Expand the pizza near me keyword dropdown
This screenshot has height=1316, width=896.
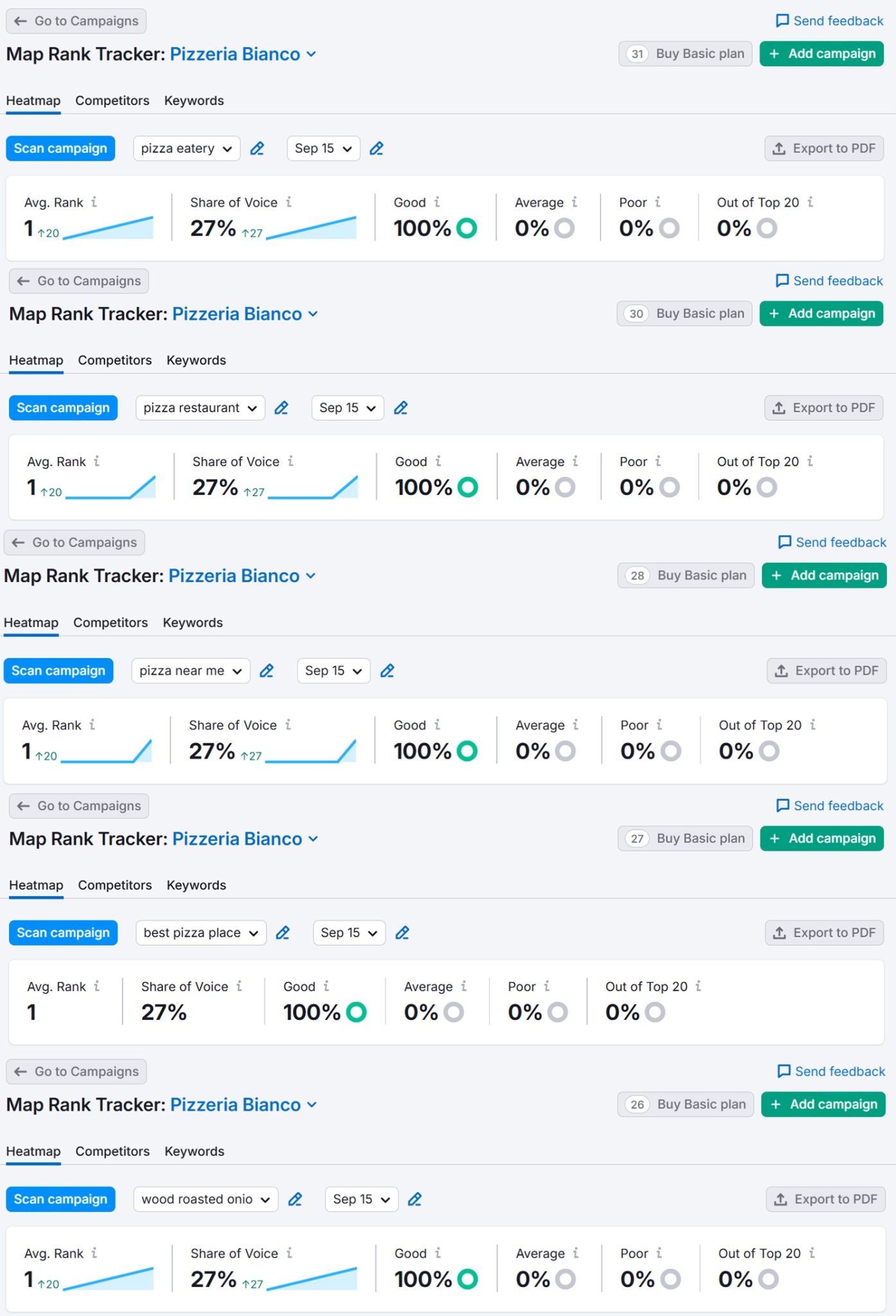pyautogui.click(x=191, y=671)
